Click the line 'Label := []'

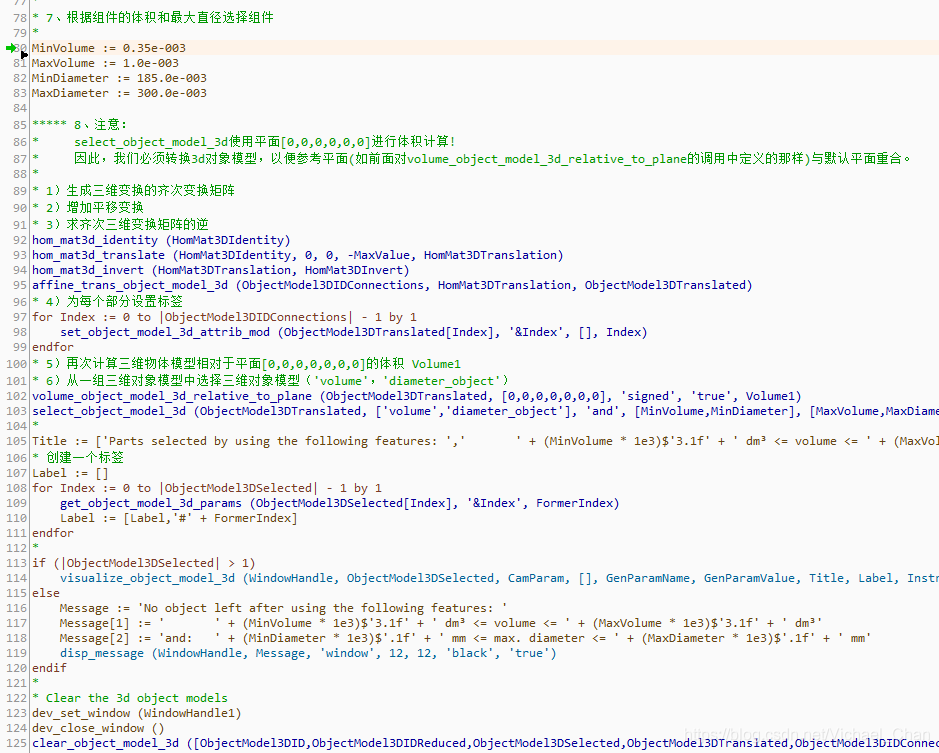(70, 473)
